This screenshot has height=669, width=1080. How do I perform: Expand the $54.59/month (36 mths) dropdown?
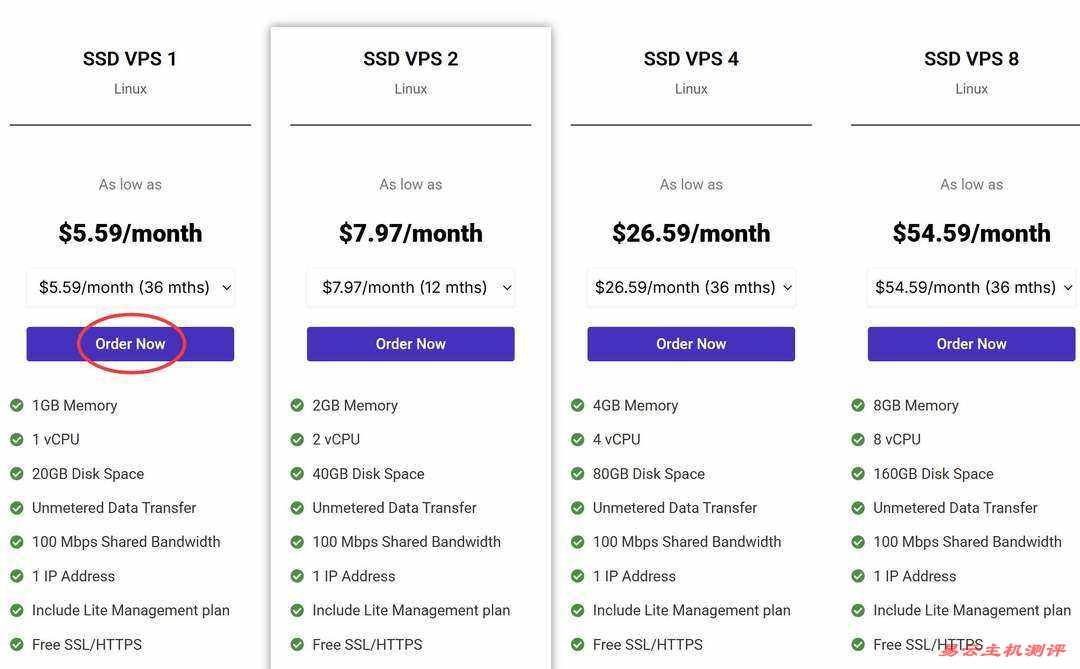click(x=971, y=287)
